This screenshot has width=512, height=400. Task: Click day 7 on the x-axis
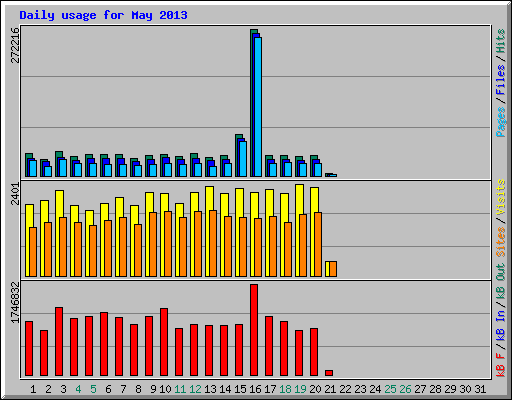[123, 389]
